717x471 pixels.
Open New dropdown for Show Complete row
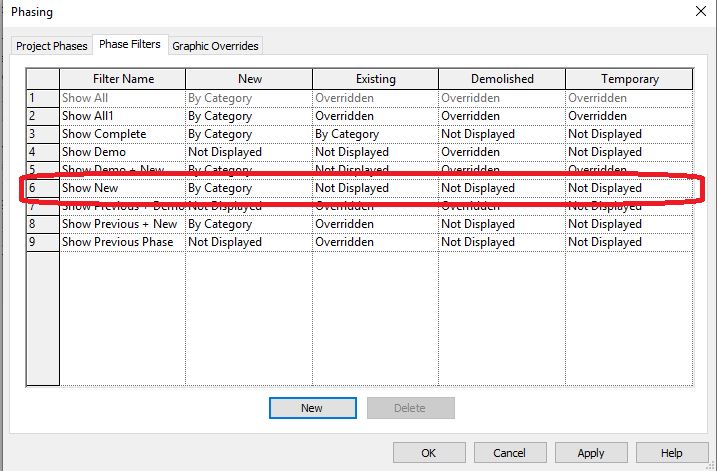248,134
